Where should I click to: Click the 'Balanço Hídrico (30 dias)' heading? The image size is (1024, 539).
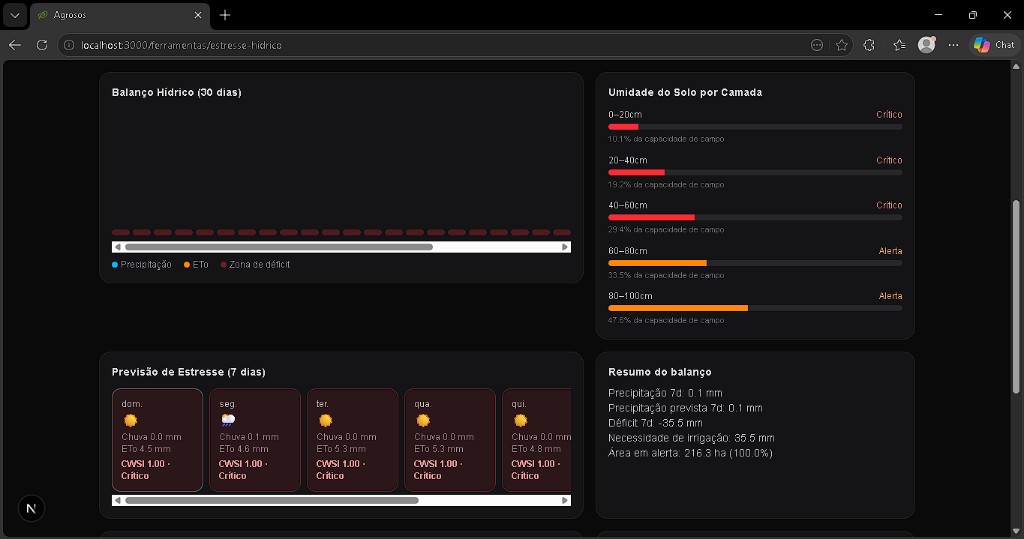pos(176,92)
